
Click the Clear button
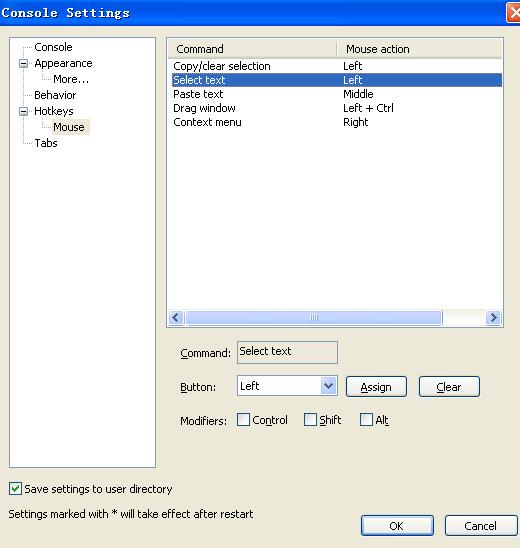pos(449,387)
